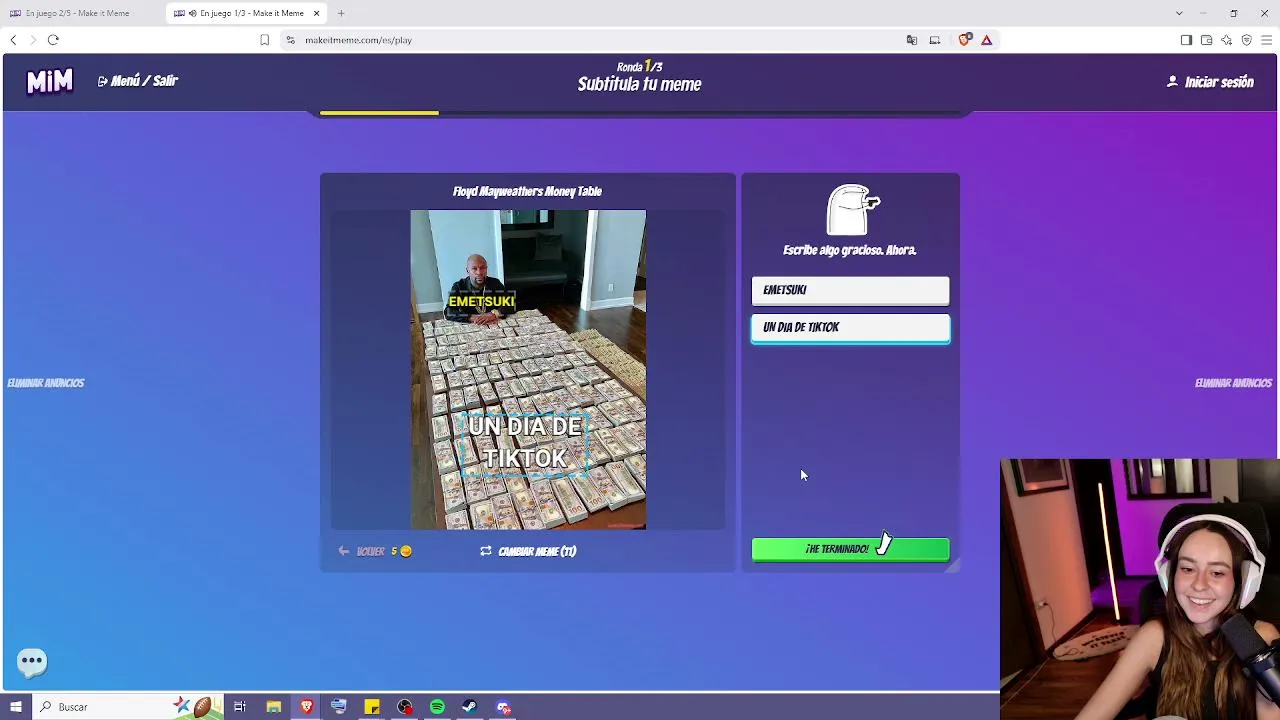Image resolution: width=1280 pixels, height=720 pixels.
Task: Open the Windows Start menu
Action: point(15,707)
